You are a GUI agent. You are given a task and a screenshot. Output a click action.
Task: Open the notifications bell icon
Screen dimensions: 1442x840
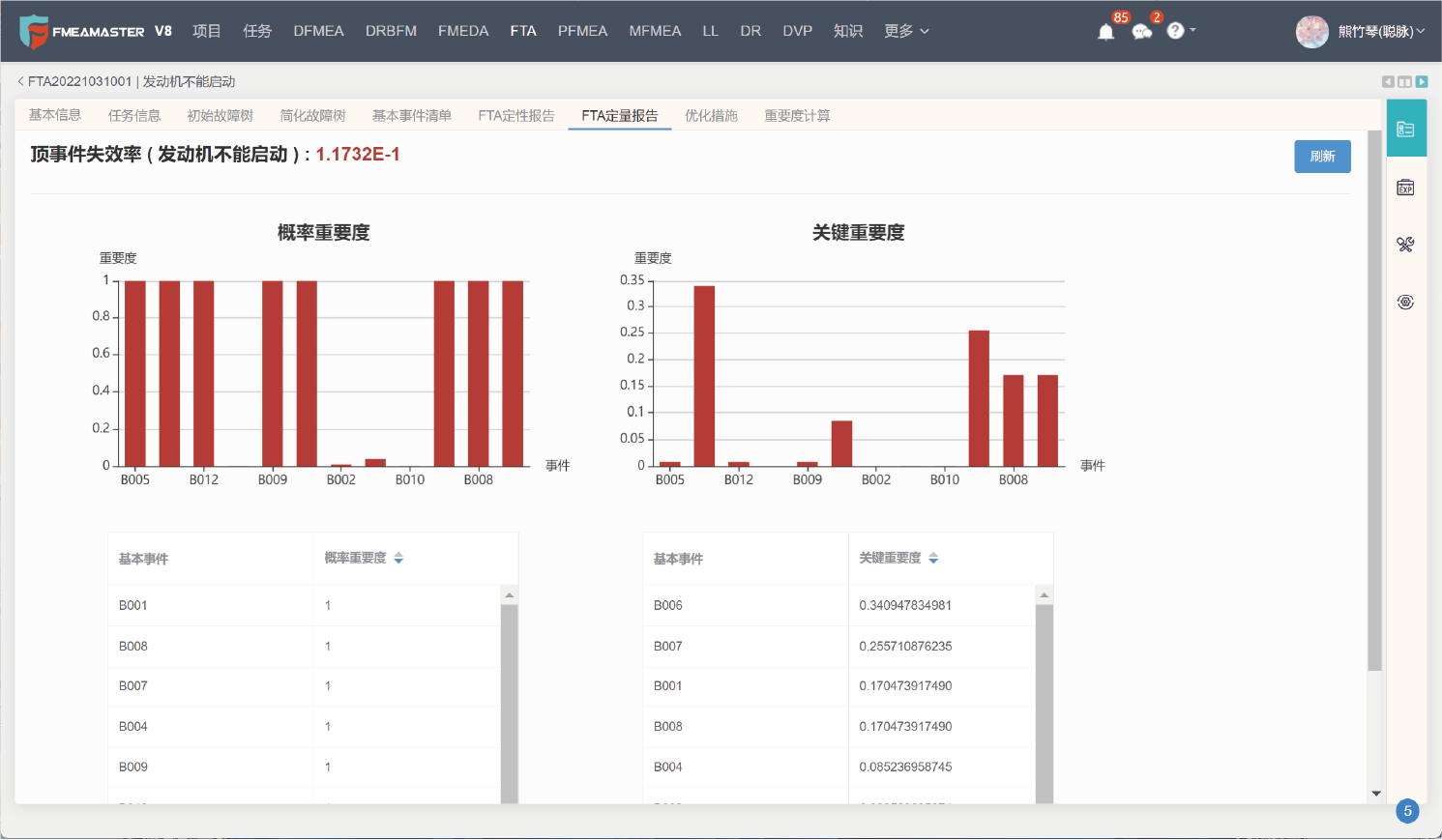point(1106,32)
